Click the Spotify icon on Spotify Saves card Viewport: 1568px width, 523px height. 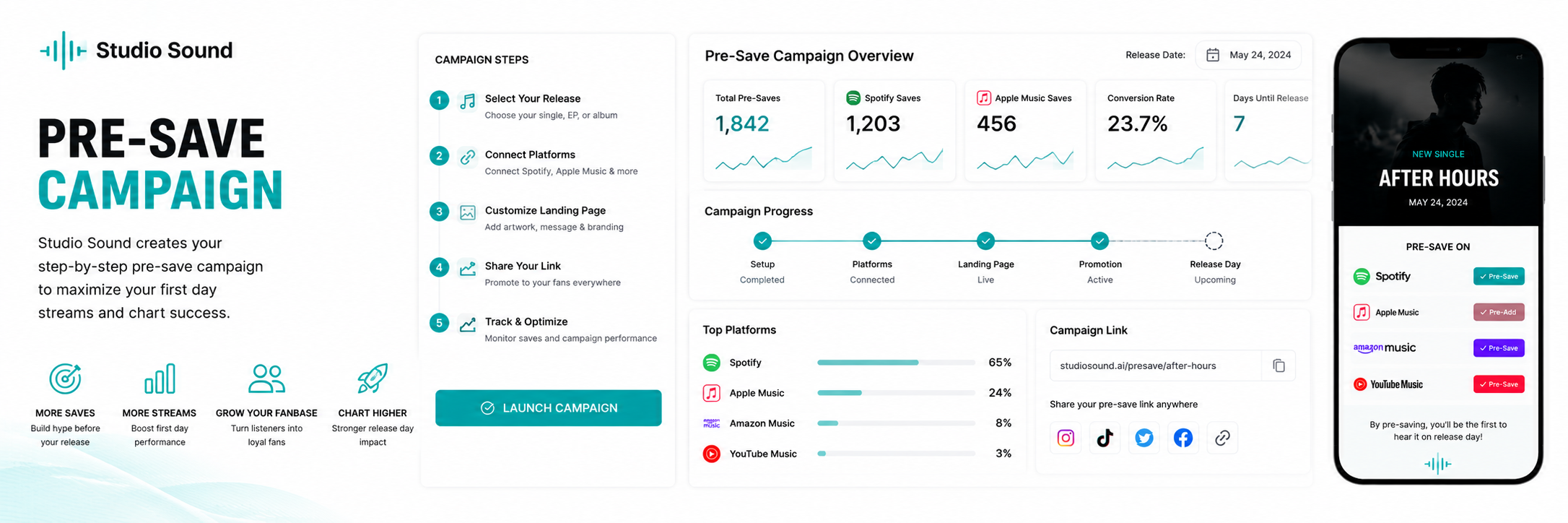[853, 98]
